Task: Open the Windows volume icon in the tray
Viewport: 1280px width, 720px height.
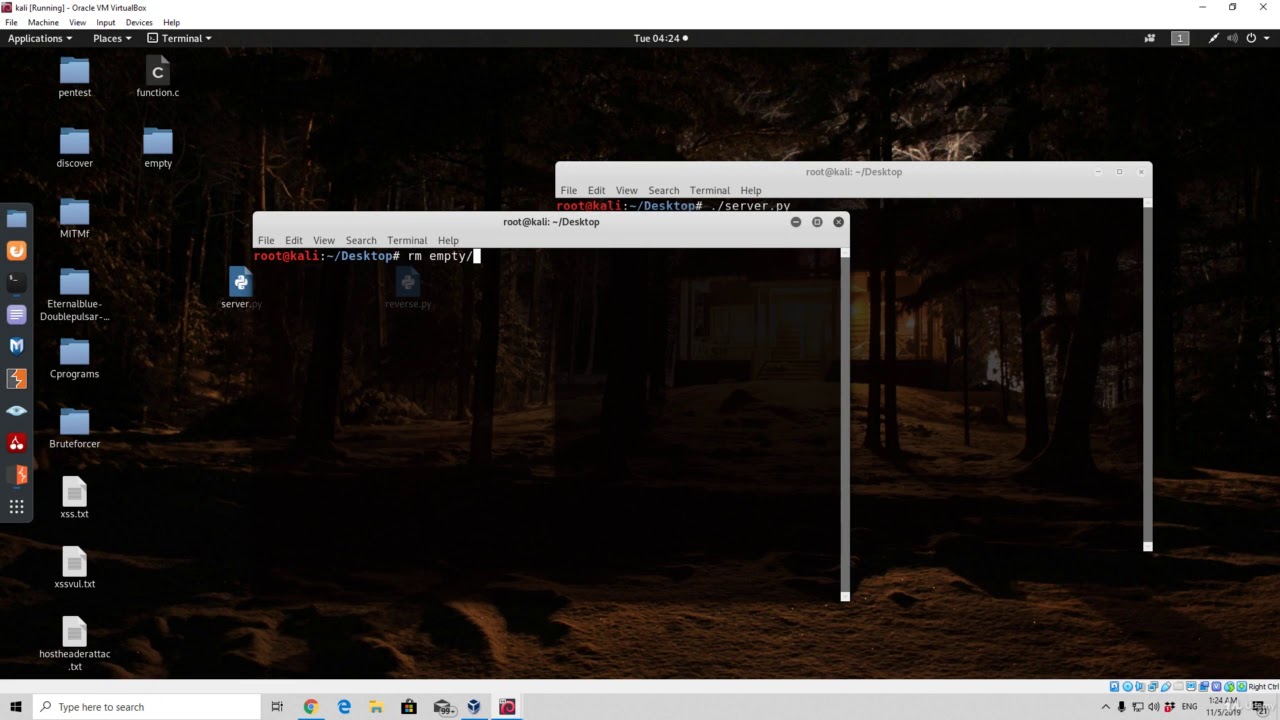Action: (x=1155, y=707)
